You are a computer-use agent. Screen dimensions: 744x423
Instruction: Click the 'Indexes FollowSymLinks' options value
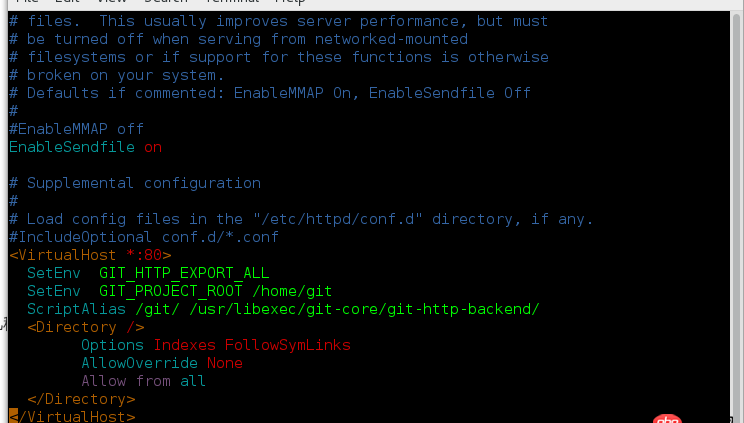252,345
